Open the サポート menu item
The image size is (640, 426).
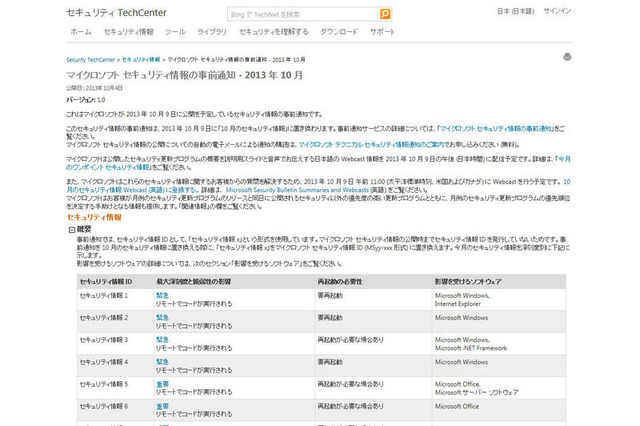[x=382, y=32]
